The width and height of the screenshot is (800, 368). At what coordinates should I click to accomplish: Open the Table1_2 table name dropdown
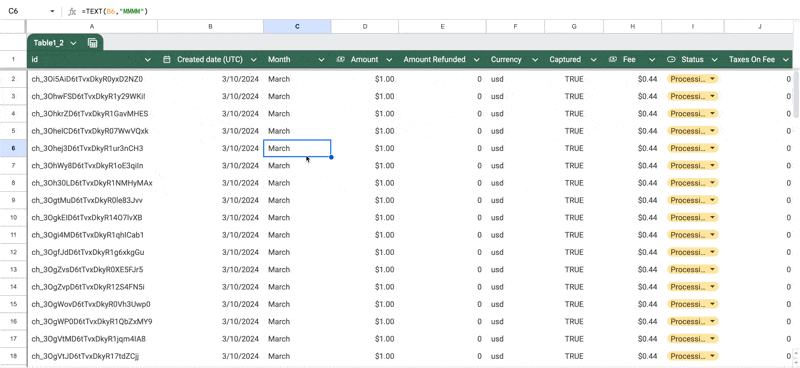pyautogui.click(x=73, y=43)
